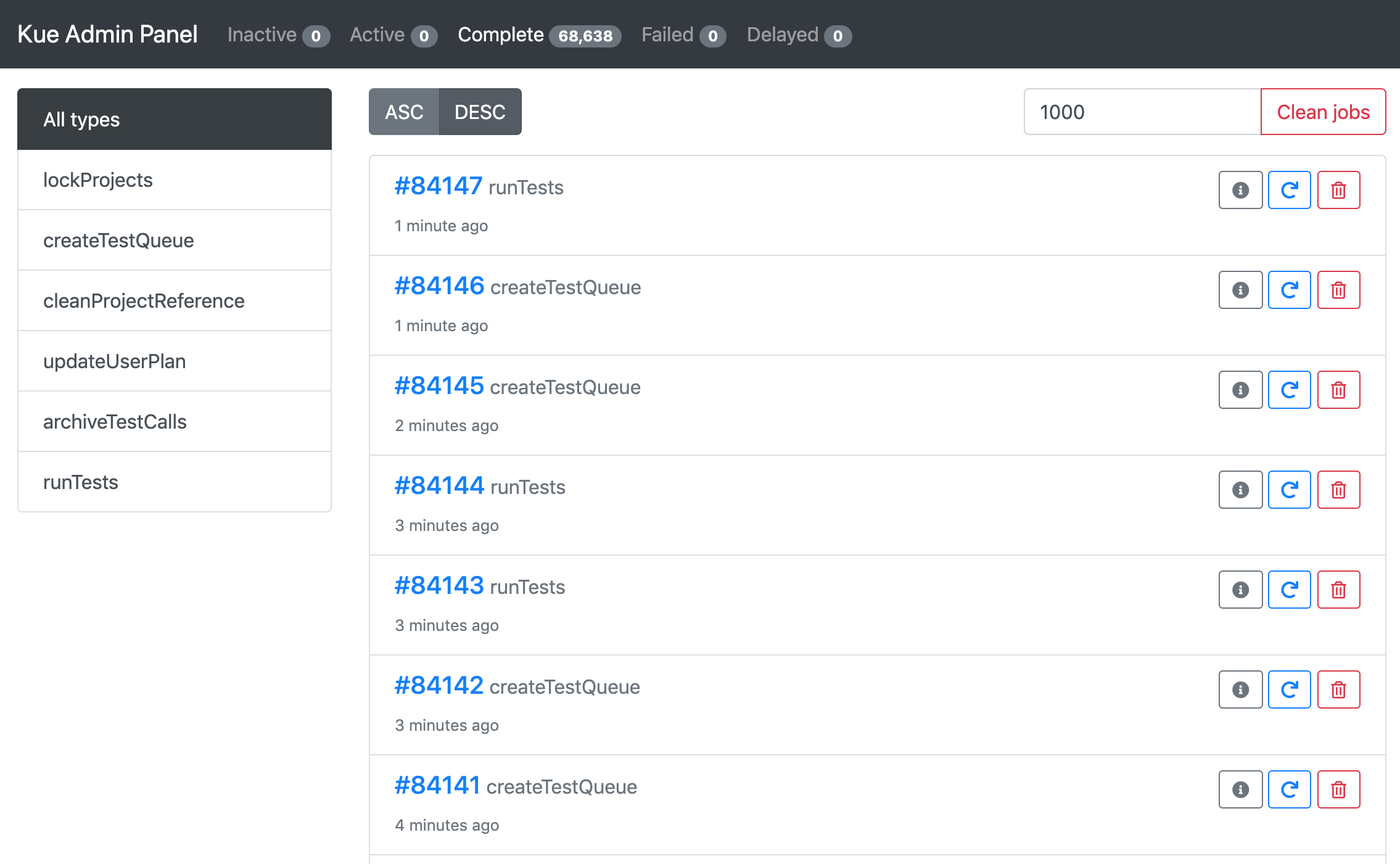Show info for job #84144
Screen dimensions: 1400x864
(x=1240, y=490)
